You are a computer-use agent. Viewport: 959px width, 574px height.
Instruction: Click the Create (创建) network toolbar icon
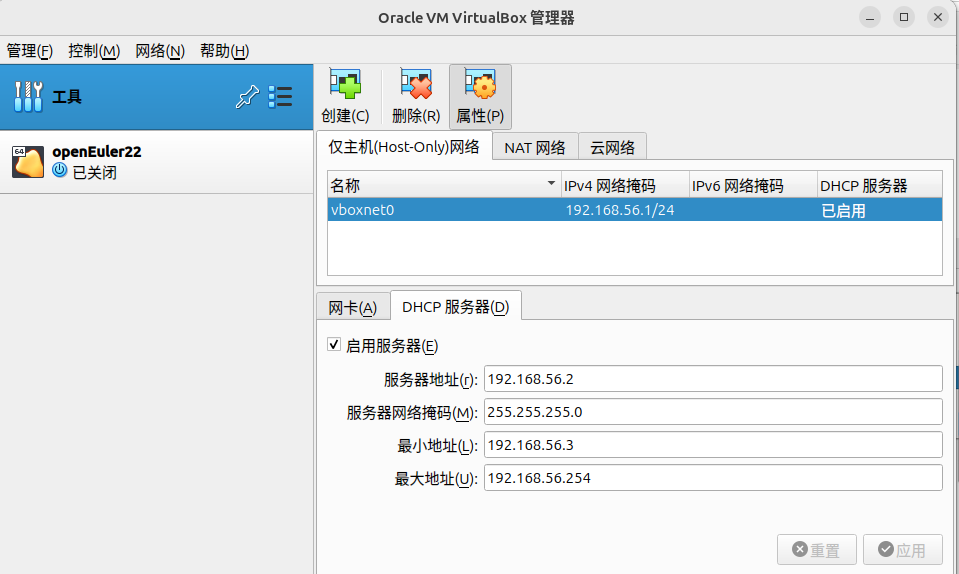345,84
